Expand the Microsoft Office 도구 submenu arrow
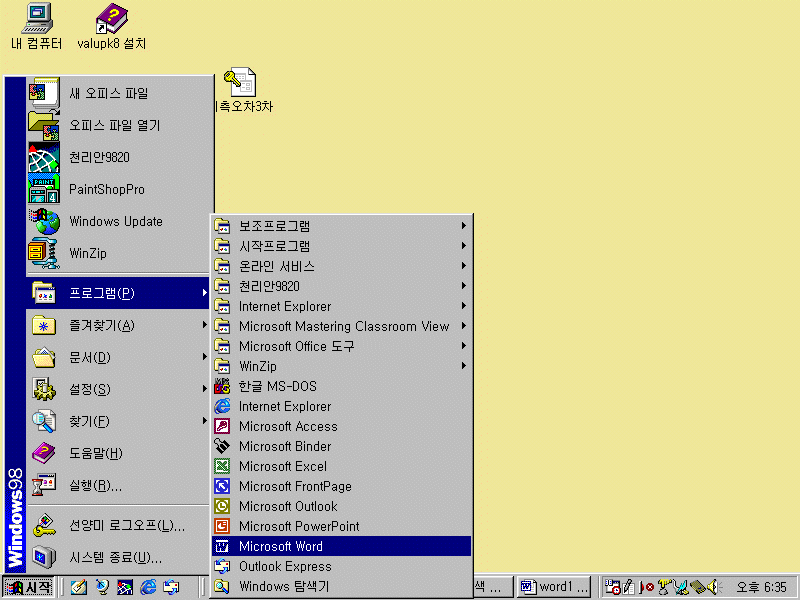This screenshot has height=600, width=800. click(x=463, y=345)
